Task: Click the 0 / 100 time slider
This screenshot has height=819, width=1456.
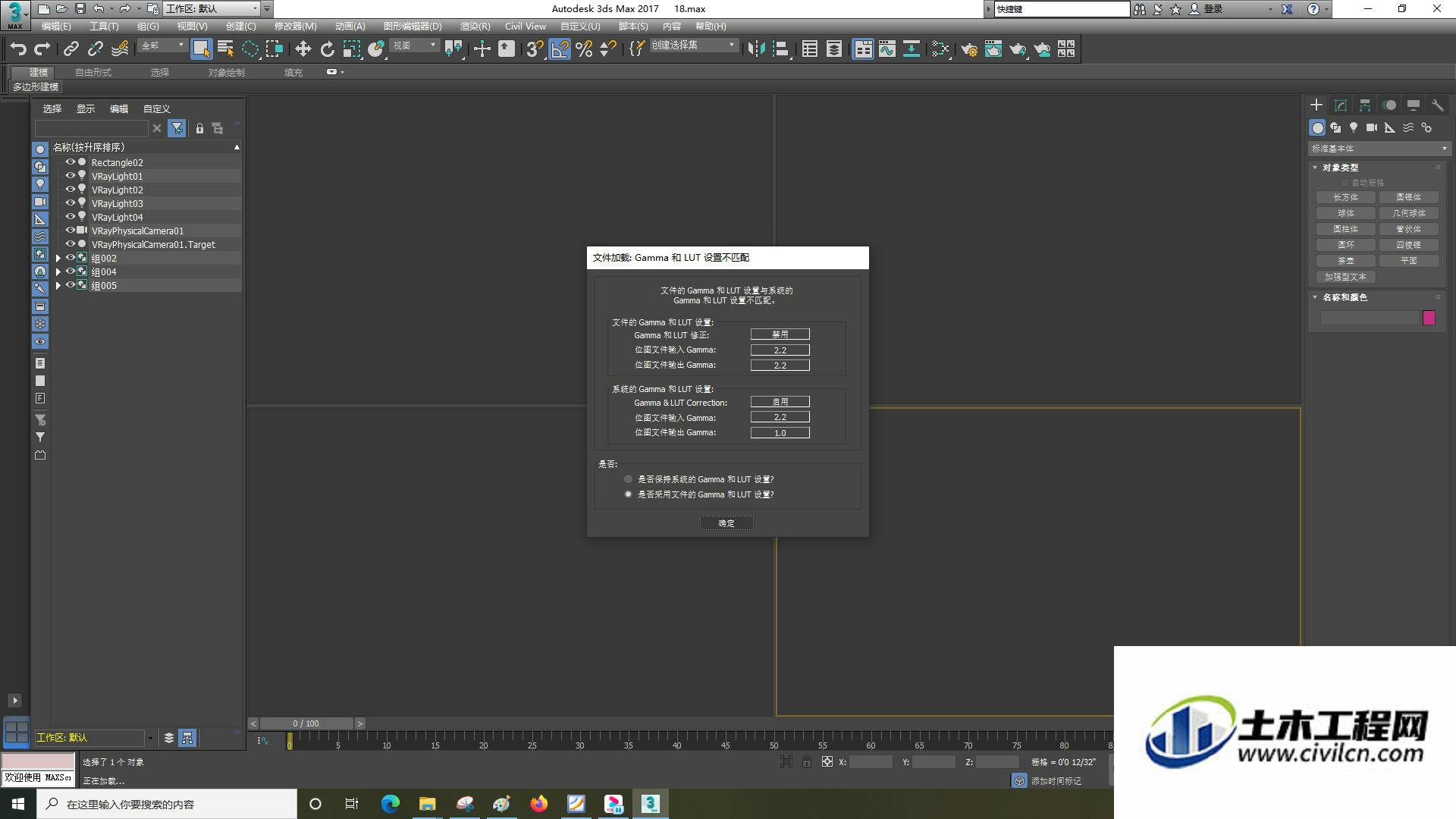Action: point(306,723)
